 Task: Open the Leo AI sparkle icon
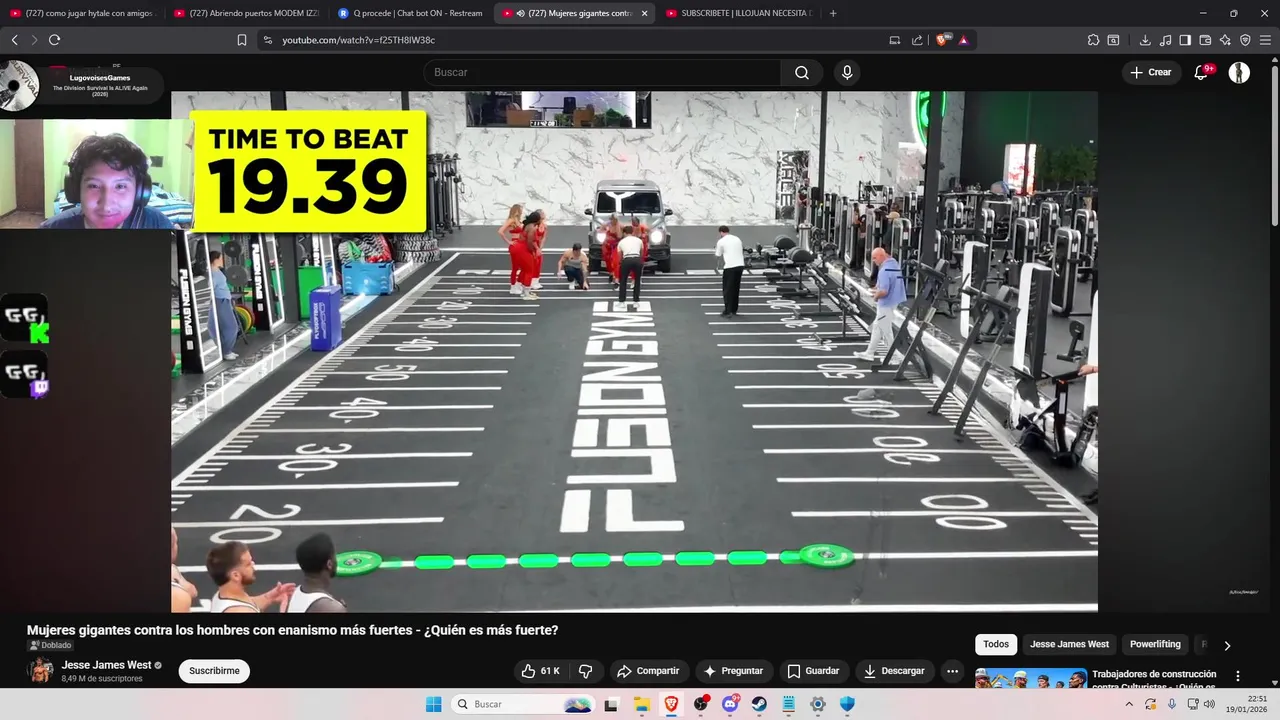click(x=1225, y=40)
